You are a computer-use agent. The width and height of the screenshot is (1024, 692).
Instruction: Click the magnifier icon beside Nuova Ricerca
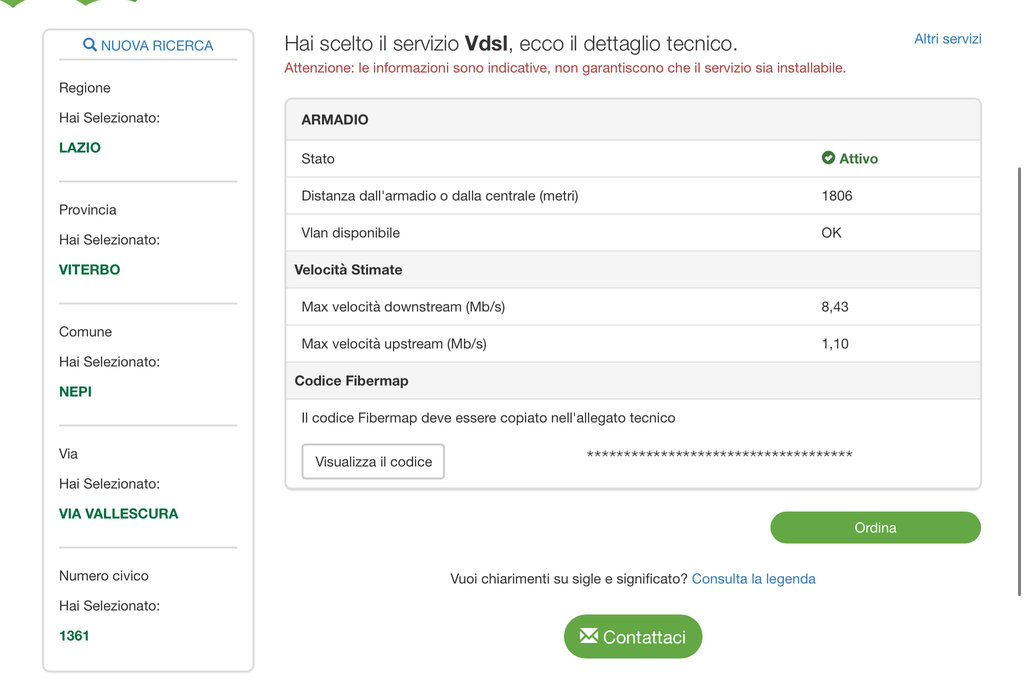90,45
